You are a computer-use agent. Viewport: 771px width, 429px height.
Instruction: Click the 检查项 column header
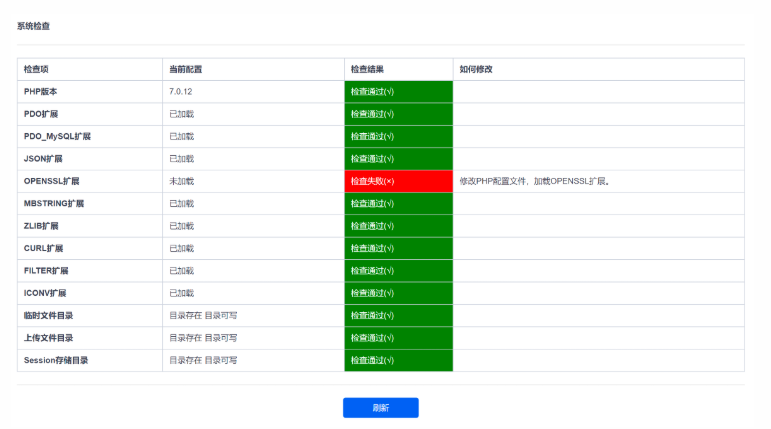36,69
